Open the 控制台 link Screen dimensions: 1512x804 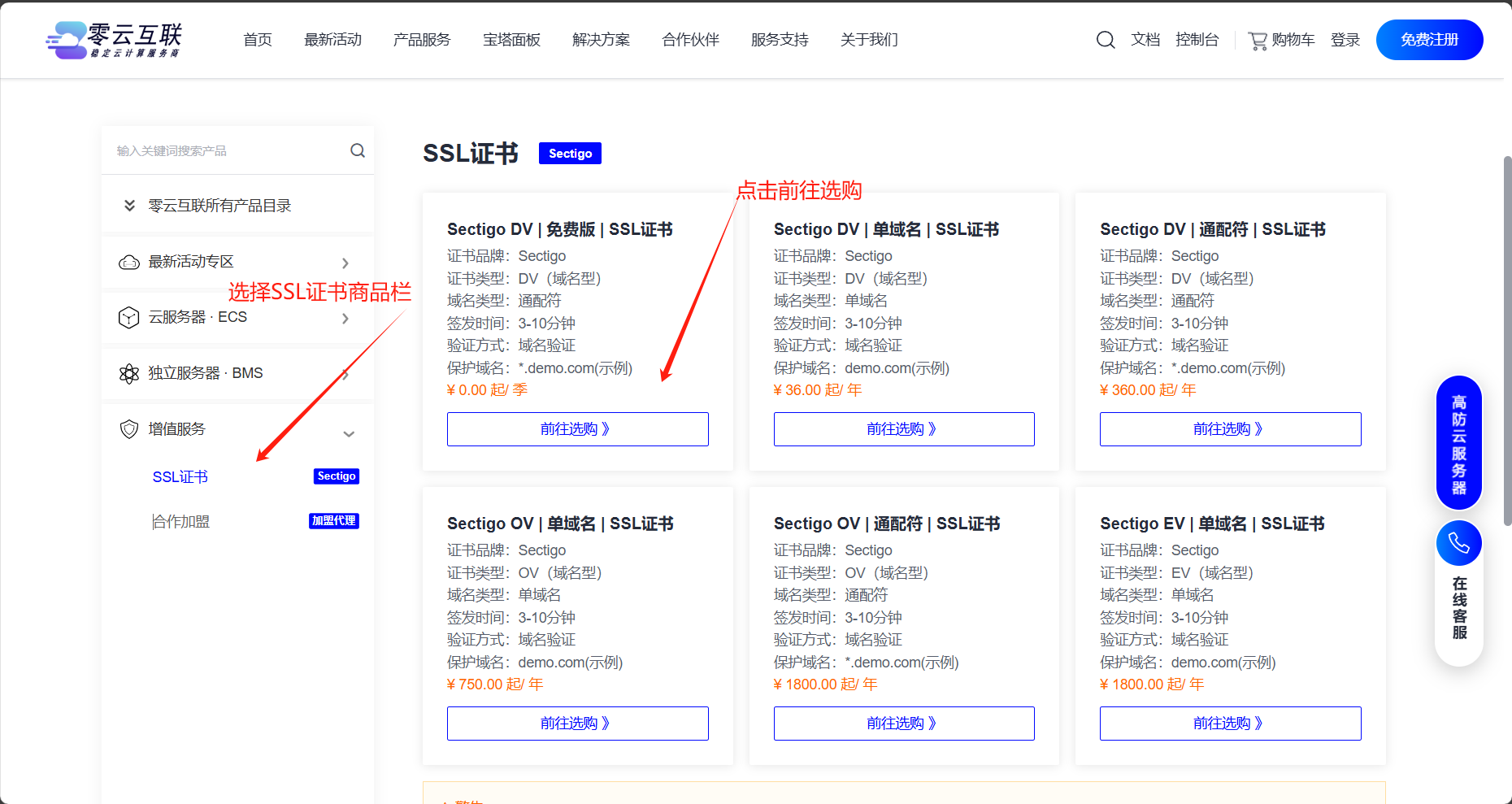[x=1197, y=40]
